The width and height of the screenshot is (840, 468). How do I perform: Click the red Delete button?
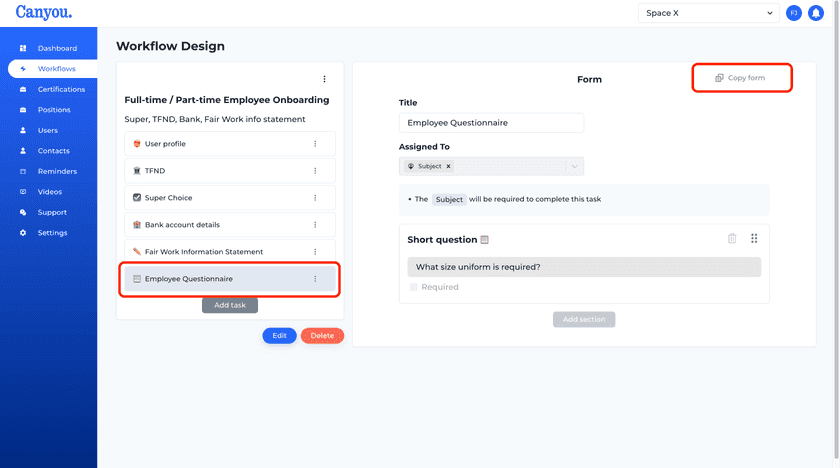click(322, 336)
